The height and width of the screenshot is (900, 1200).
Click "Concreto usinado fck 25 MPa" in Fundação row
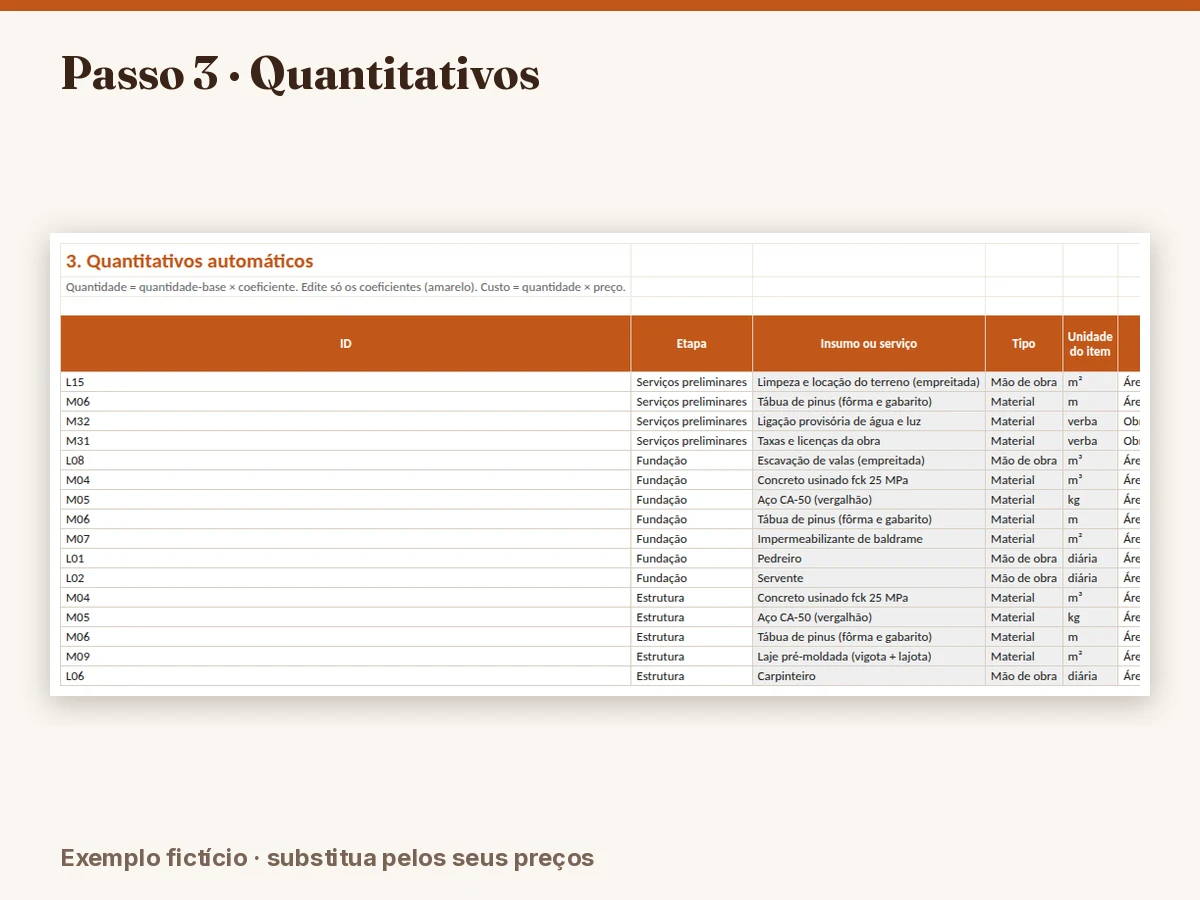[869, 480]
